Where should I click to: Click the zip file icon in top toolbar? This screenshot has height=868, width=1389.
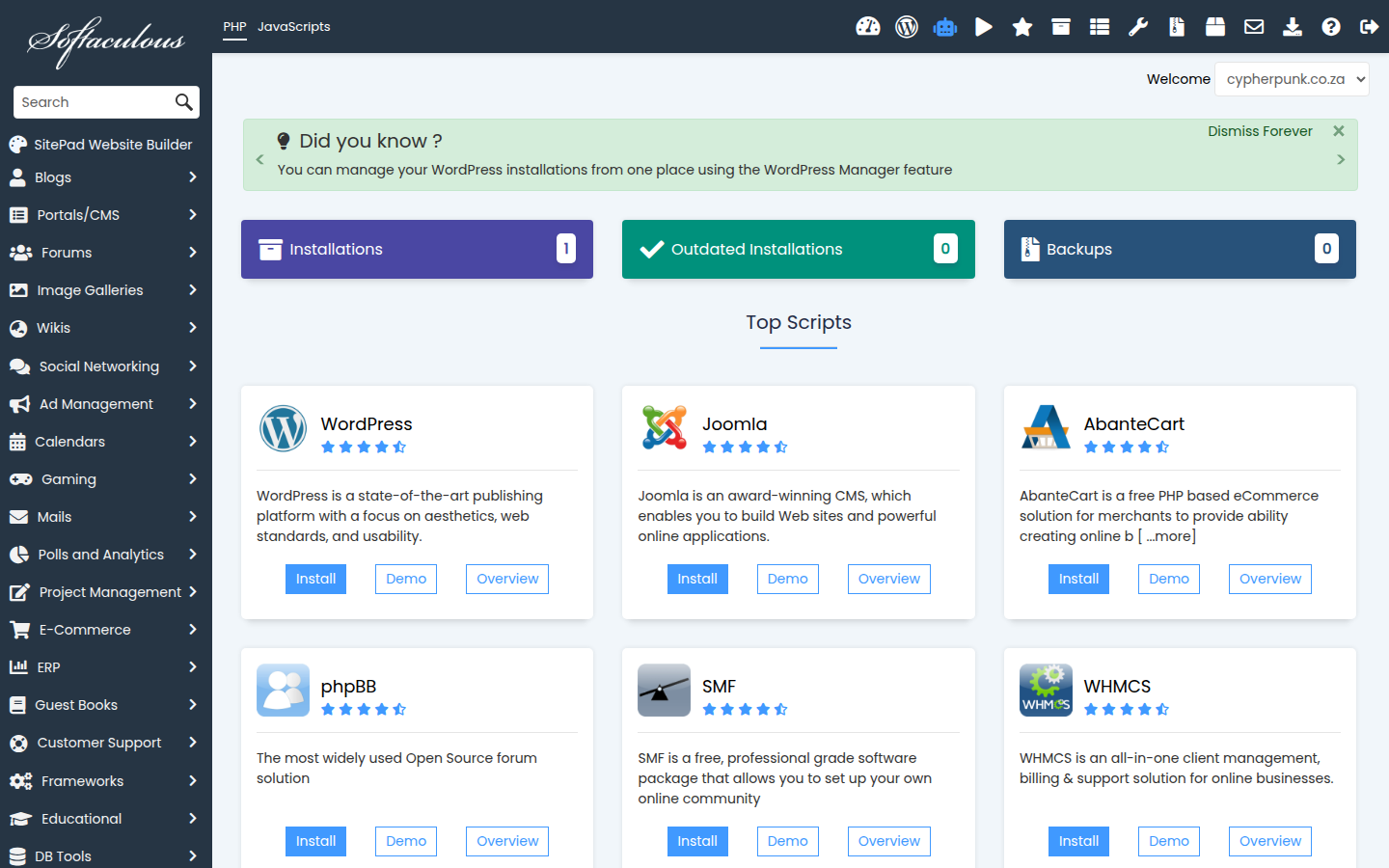pos(1177,27)
